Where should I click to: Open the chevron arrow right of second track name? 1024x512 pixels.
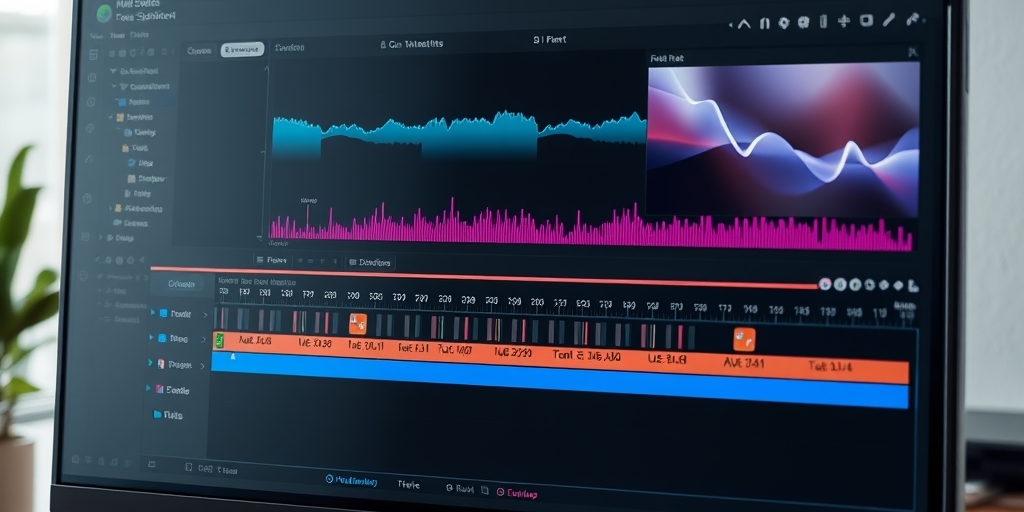[203, 340]
